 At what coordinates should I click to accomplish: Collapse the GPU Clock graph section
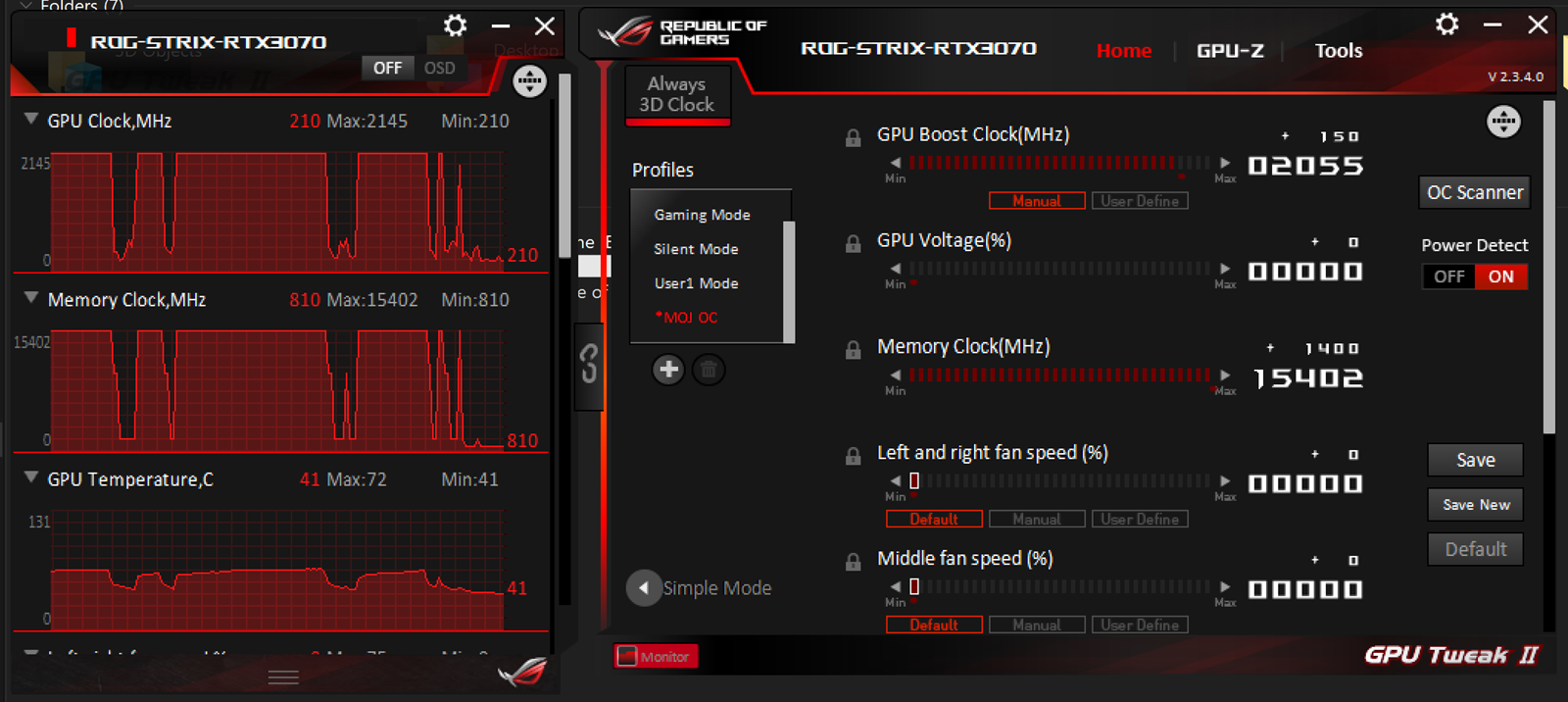[x=31, y=119]
